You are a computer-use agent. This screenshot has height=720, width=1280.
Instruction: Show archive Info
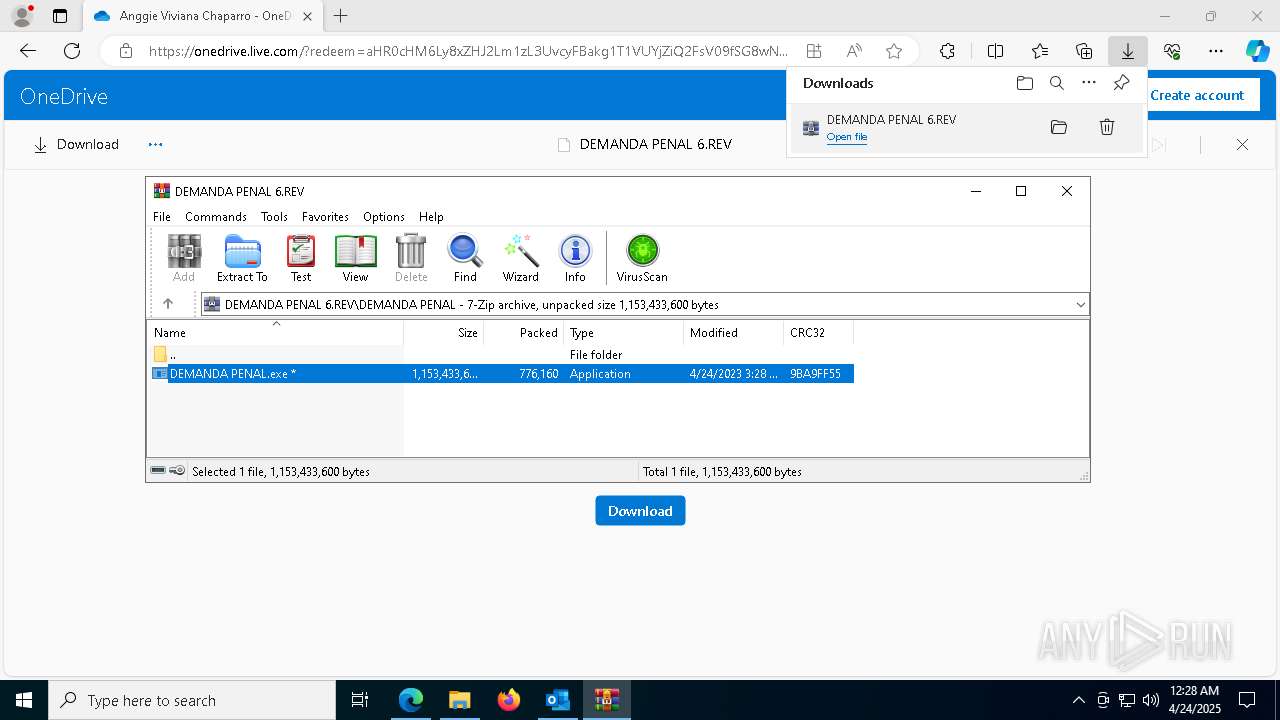(x=575, y=258)
